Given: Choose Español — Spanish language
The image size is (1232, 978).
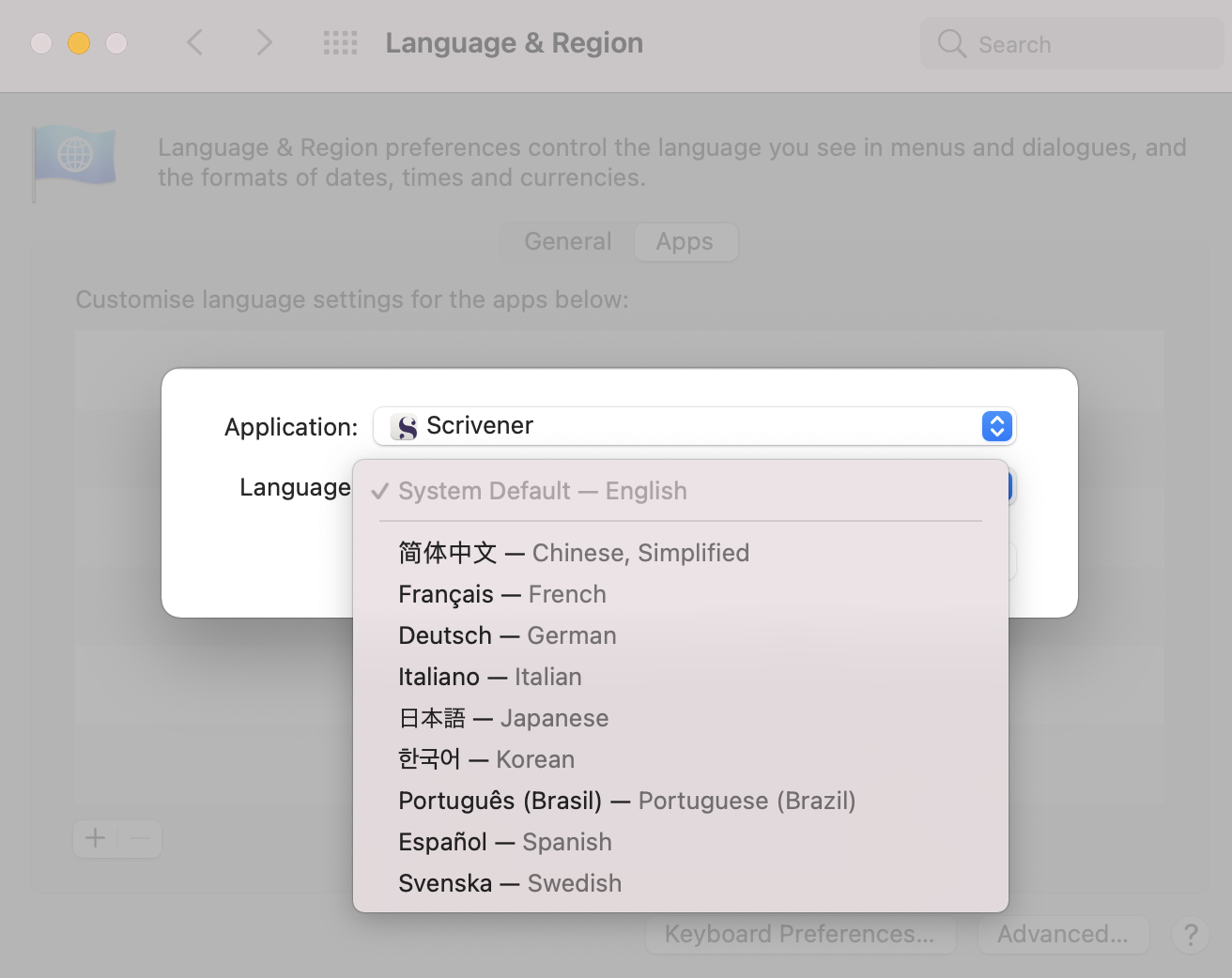Looking at the screenshot, I should pos(680,842).
